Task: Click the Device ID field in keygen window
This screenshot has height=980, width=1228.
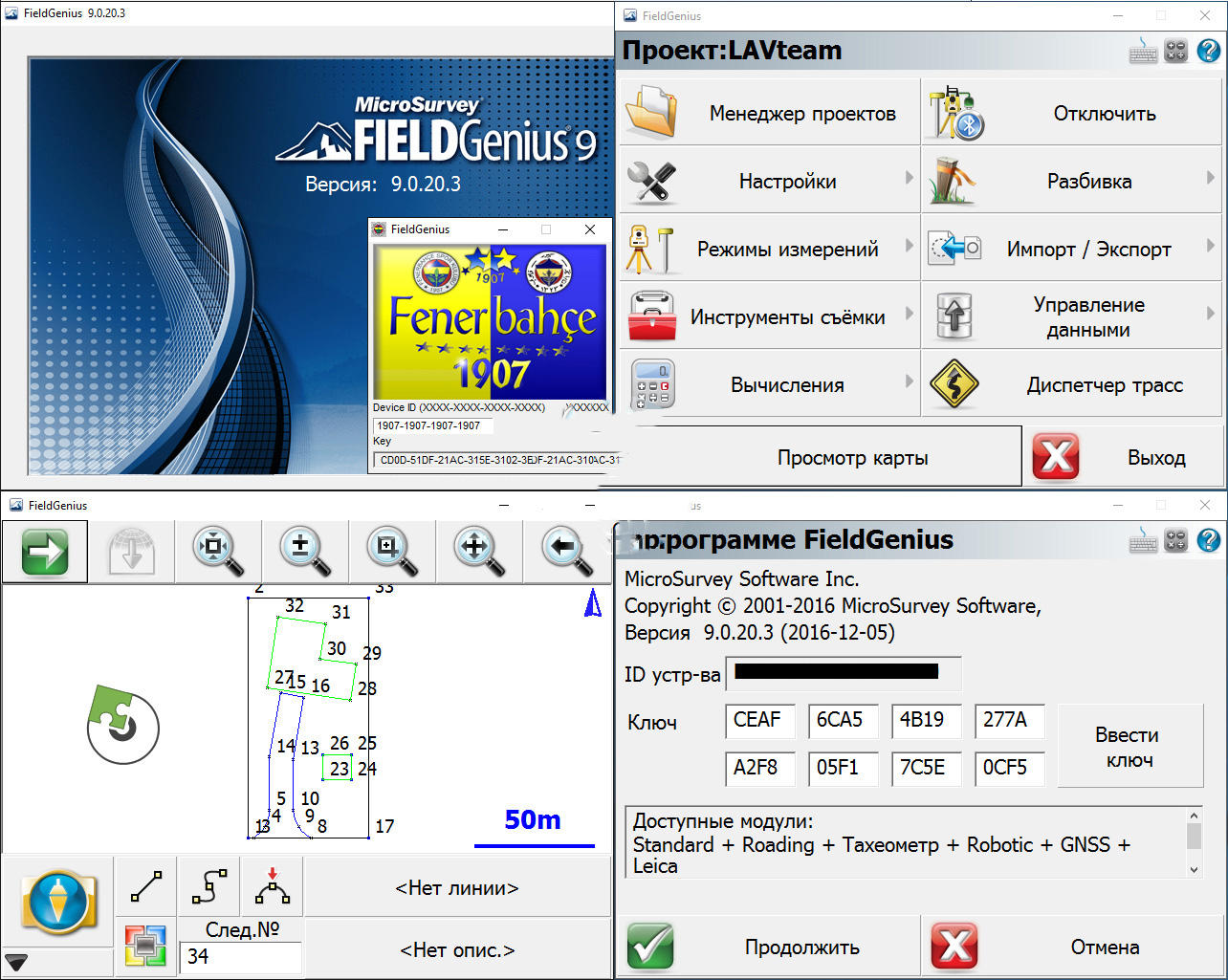Action: tap(433, 425)
